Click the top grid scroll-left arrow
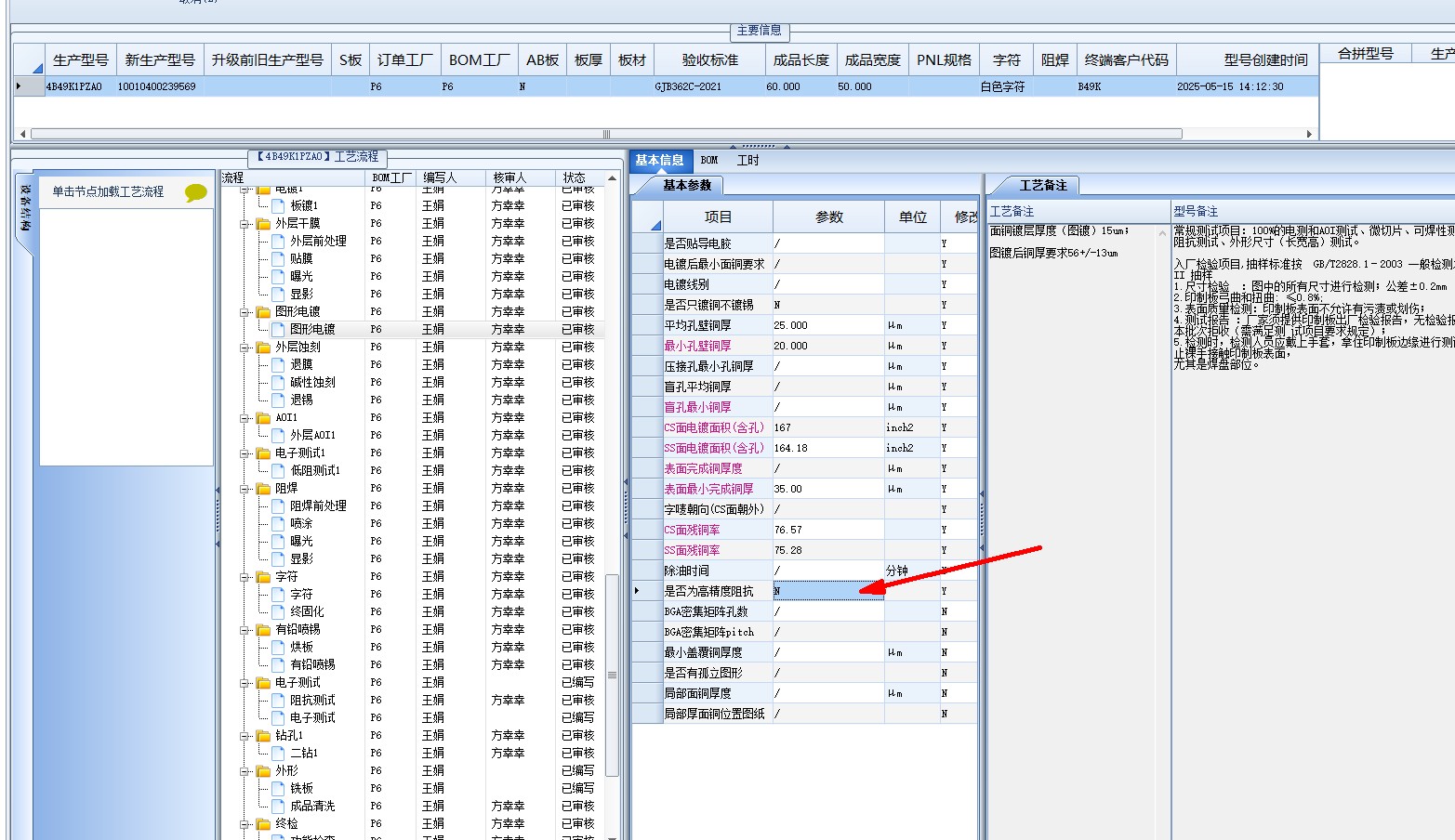This screenshot has height=840, width=1455. click(23, 134)
